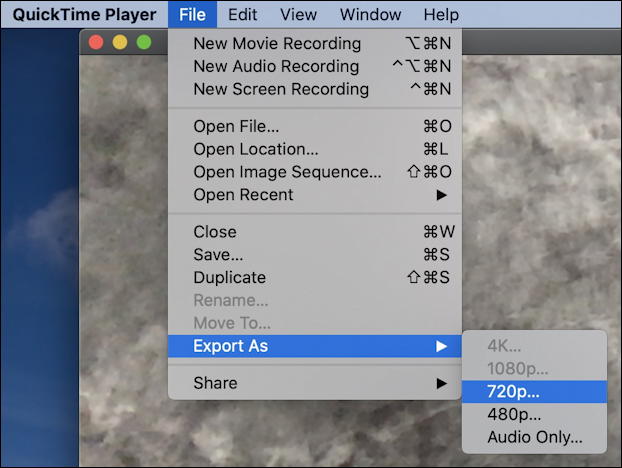Click the green full-screen window button
622x468 pixels.
[144, 42]
